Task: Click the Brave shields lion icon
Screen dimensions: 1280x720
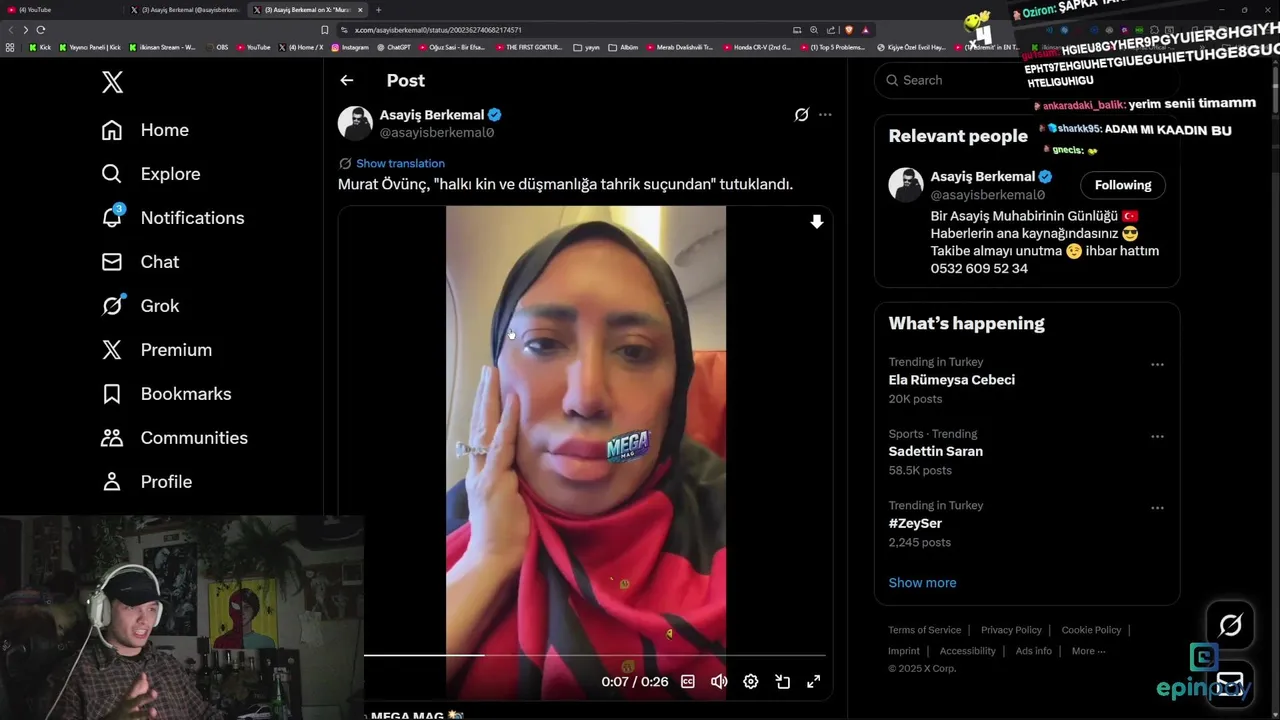Action: coord(849,30)
